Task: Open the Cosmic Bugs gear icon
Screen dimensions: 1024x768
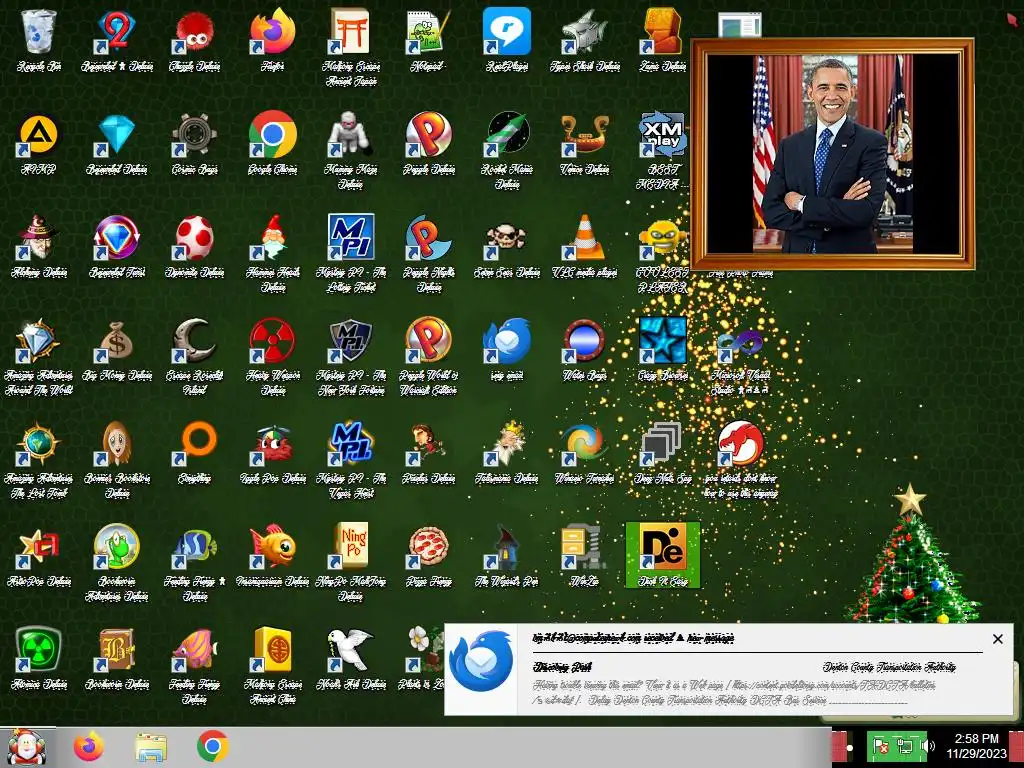Action: [195, 136]
